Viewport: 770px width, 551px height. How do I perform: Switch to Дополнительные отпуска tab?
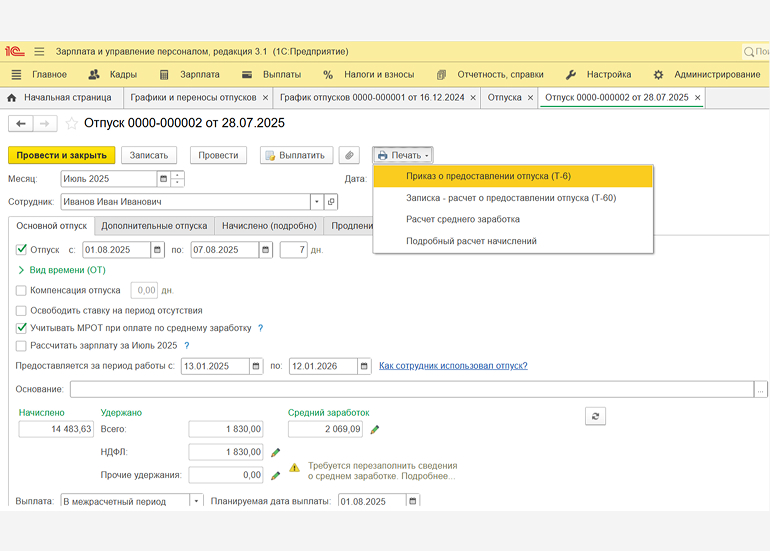tap(154, 226)
